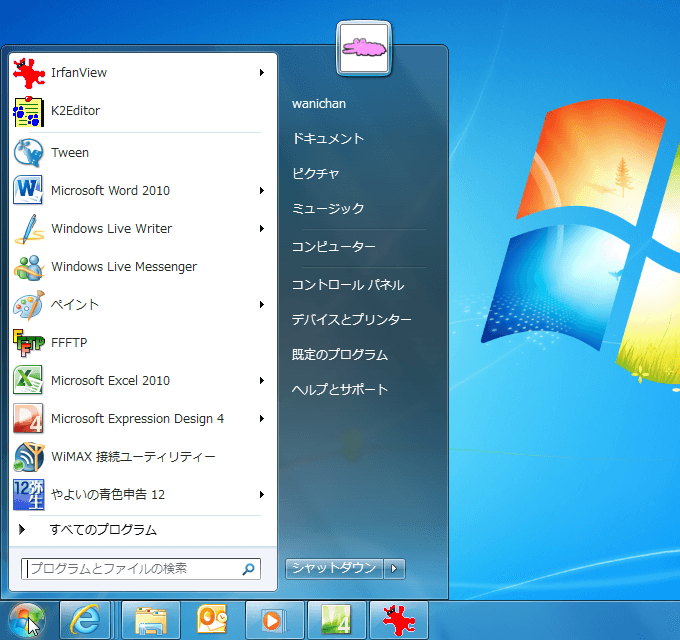Open 既定のプログラム

pyautogui.click(x=340, y=355)
